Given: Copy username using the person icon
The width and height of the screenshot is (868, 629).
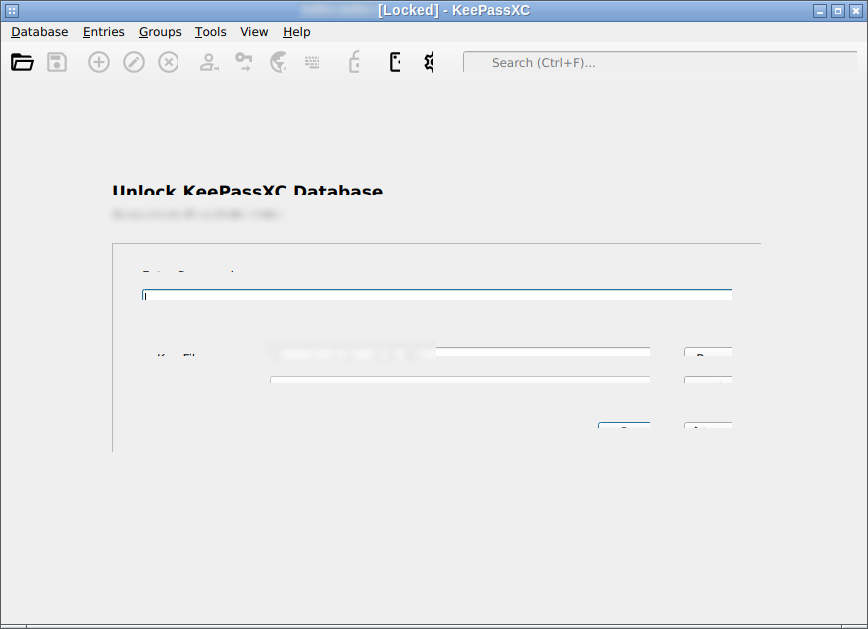Looking at the screenshot, I should tap(209, 62).
